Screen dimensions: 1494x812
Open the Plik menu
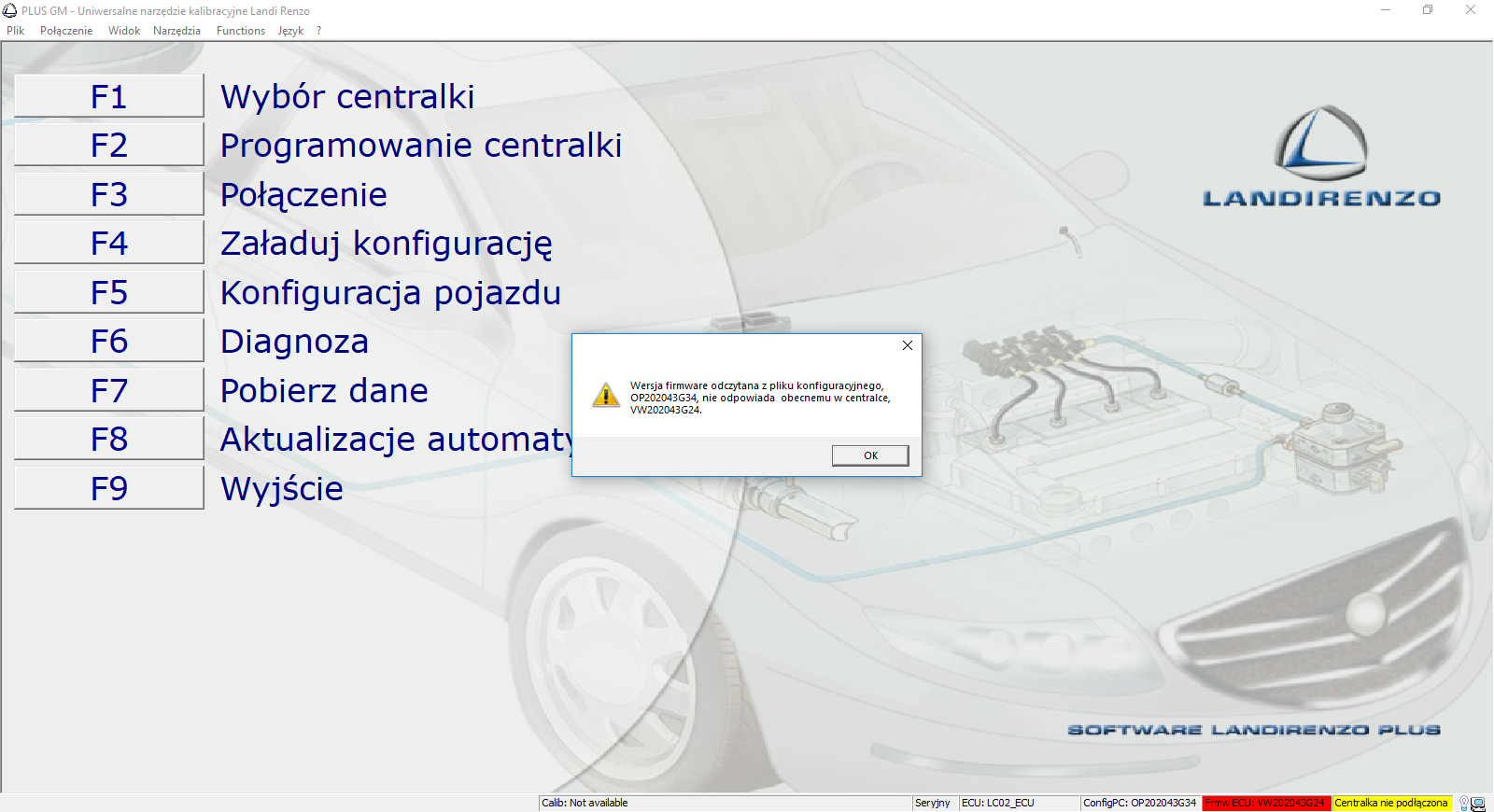click(x=16, y=31)
